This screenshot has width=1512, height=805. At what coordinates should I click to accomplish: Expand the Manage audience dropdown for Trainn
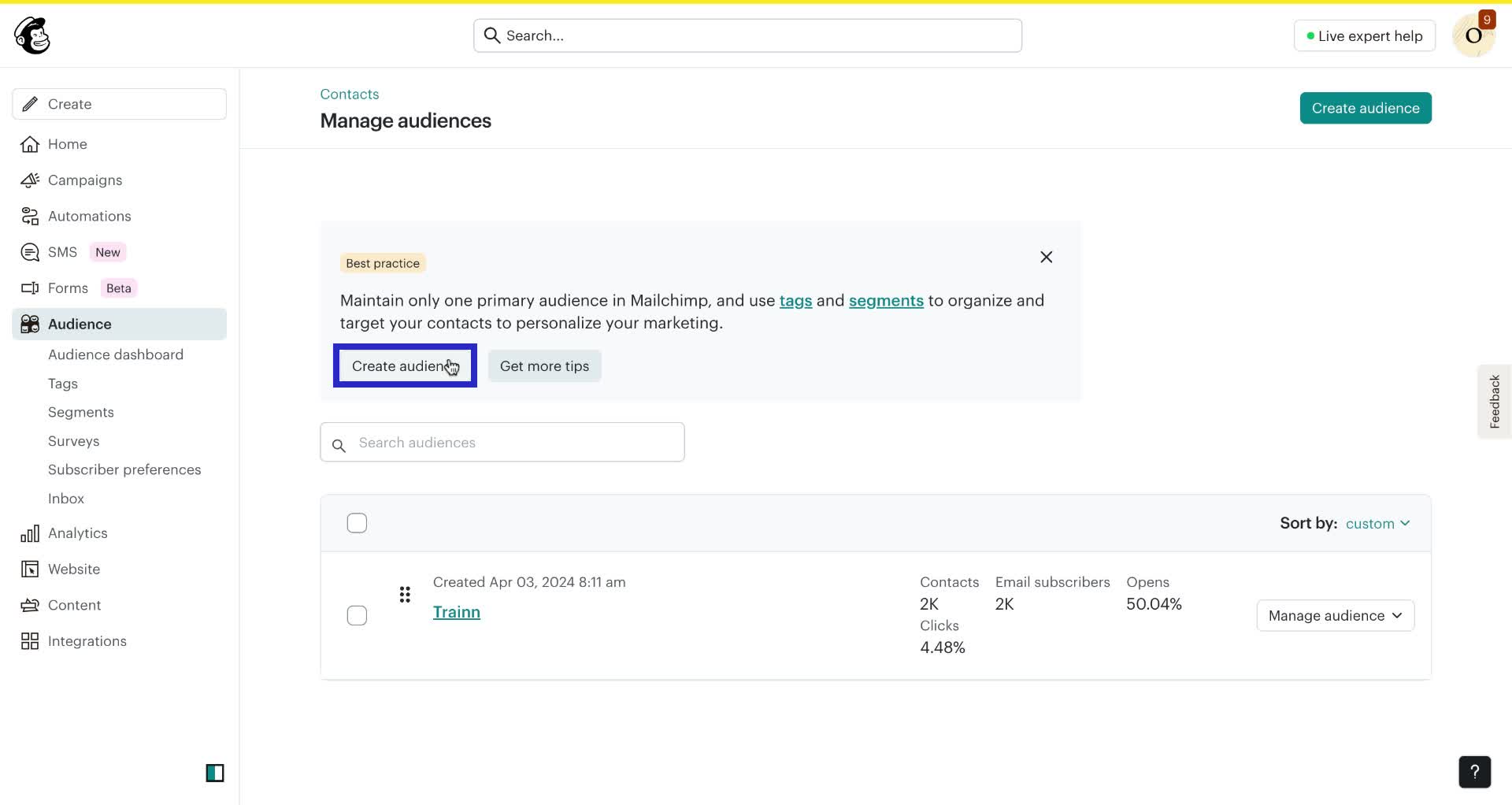[1334, 615]
